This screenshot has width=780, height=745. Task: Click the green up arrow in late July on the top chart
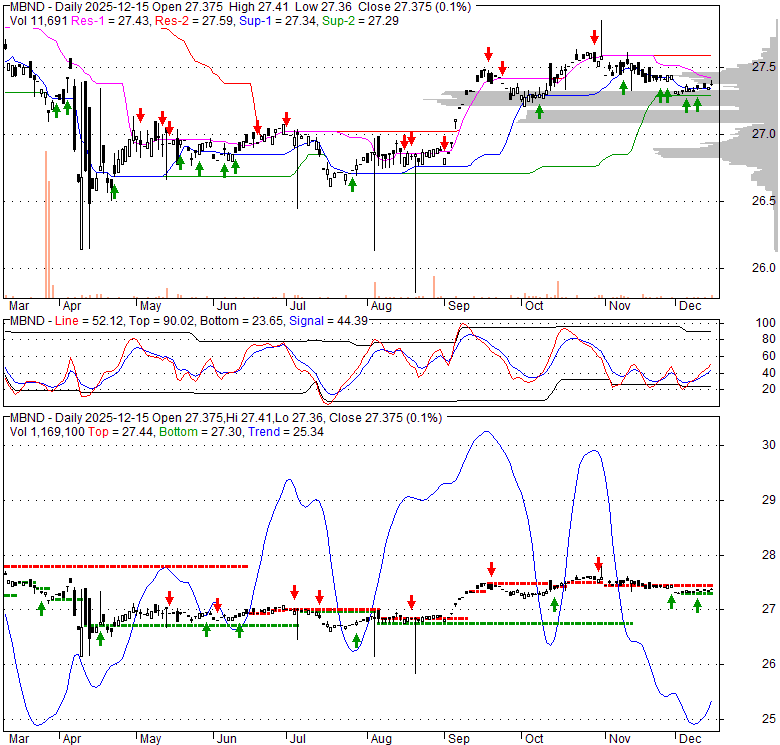(353, 183)
